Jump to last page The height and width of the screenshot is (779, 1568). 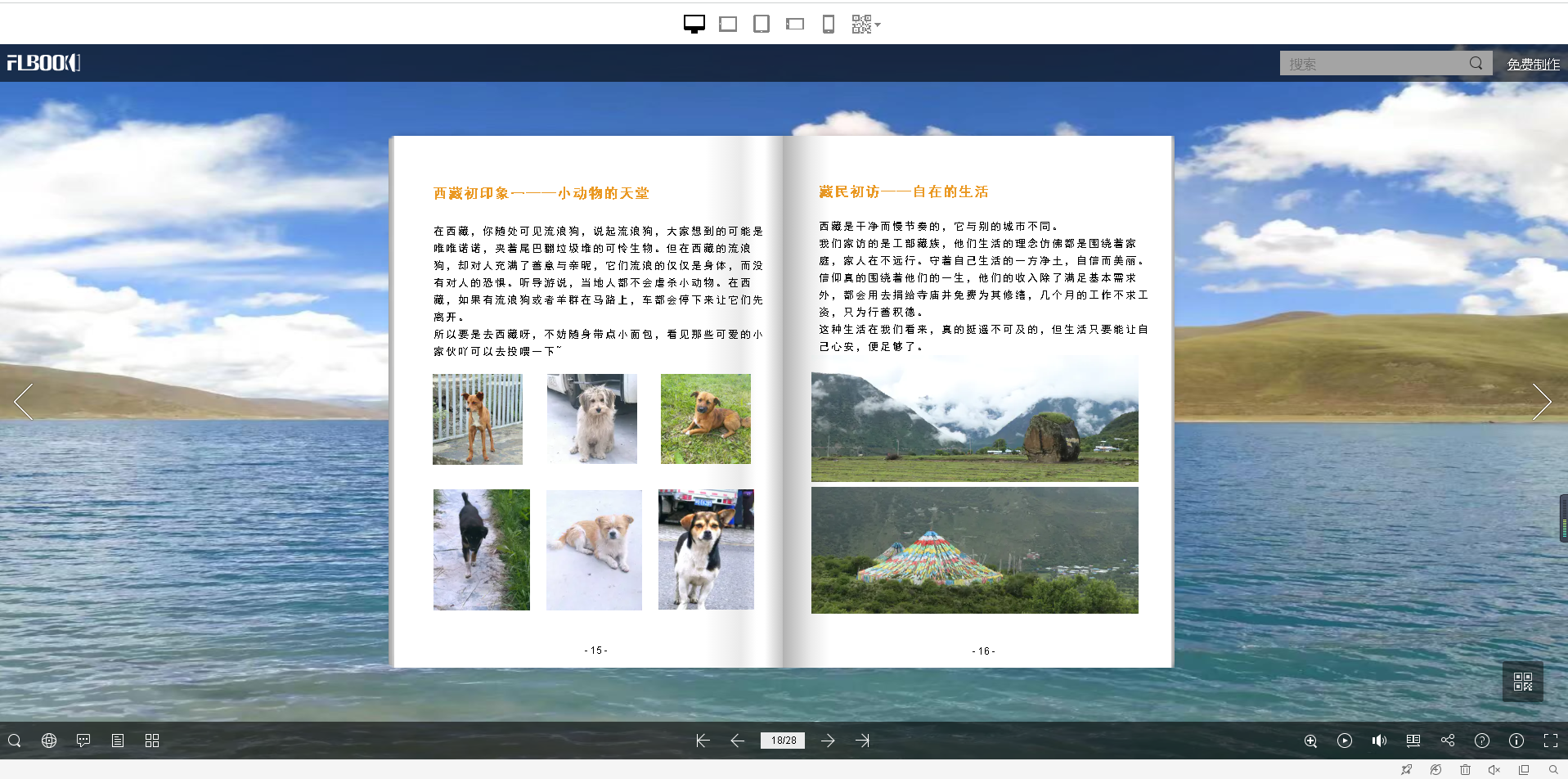tap(863, 741)
